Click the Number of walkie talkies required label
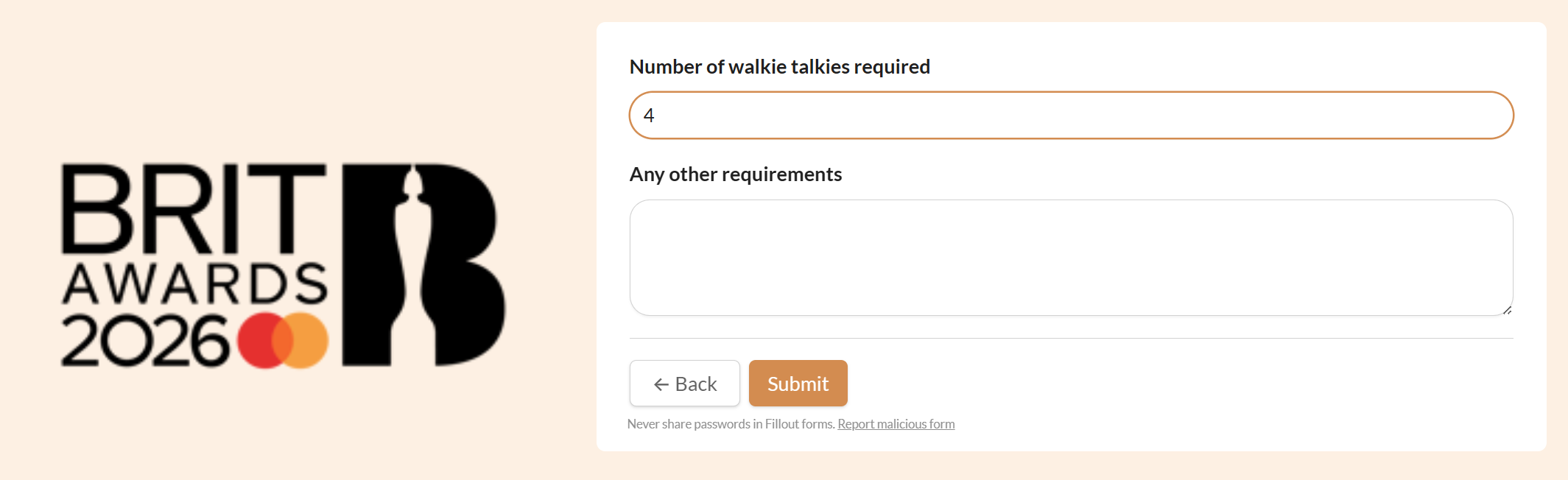 [x=778, y=66]
